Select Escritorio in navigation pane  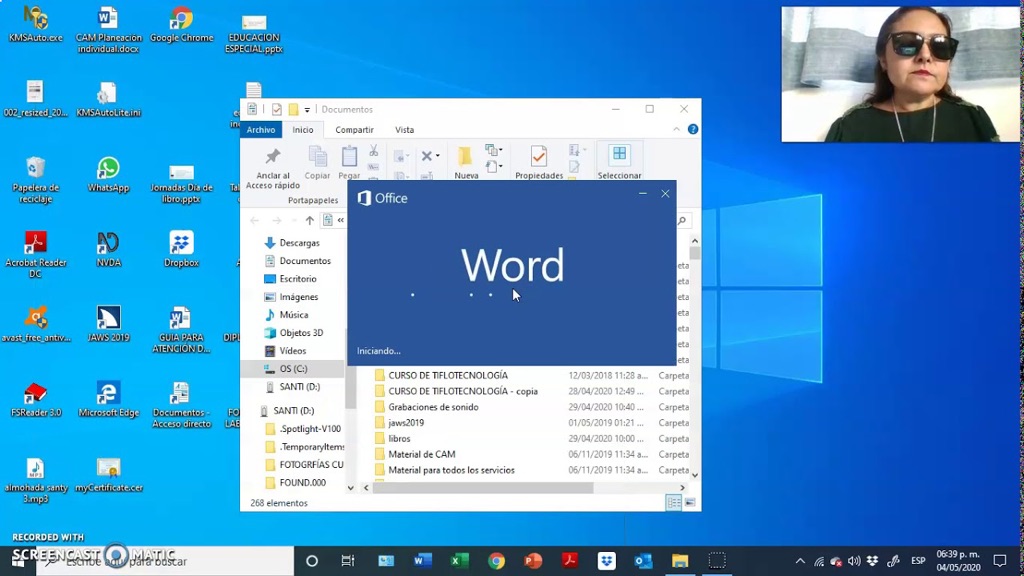(x=298, y=278)
